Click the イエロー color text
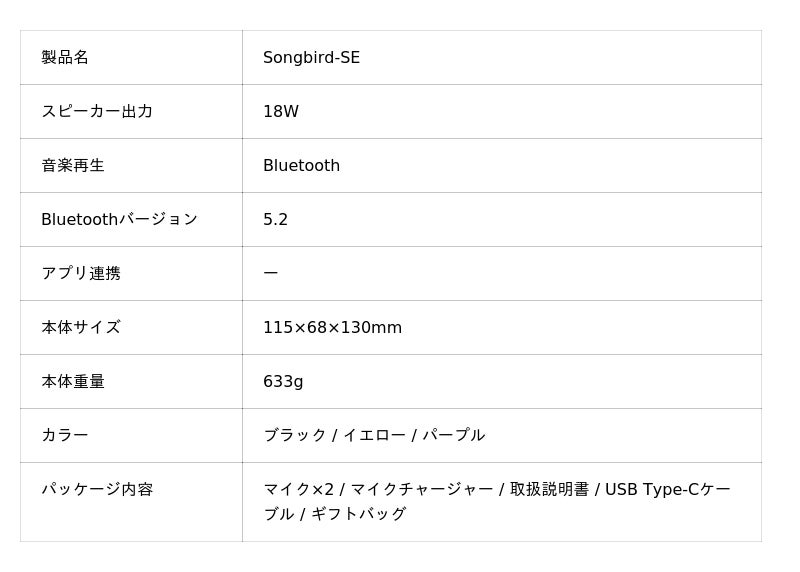Image resolution: width=800 pixels, height=572 pixels. tap(373, 436)
